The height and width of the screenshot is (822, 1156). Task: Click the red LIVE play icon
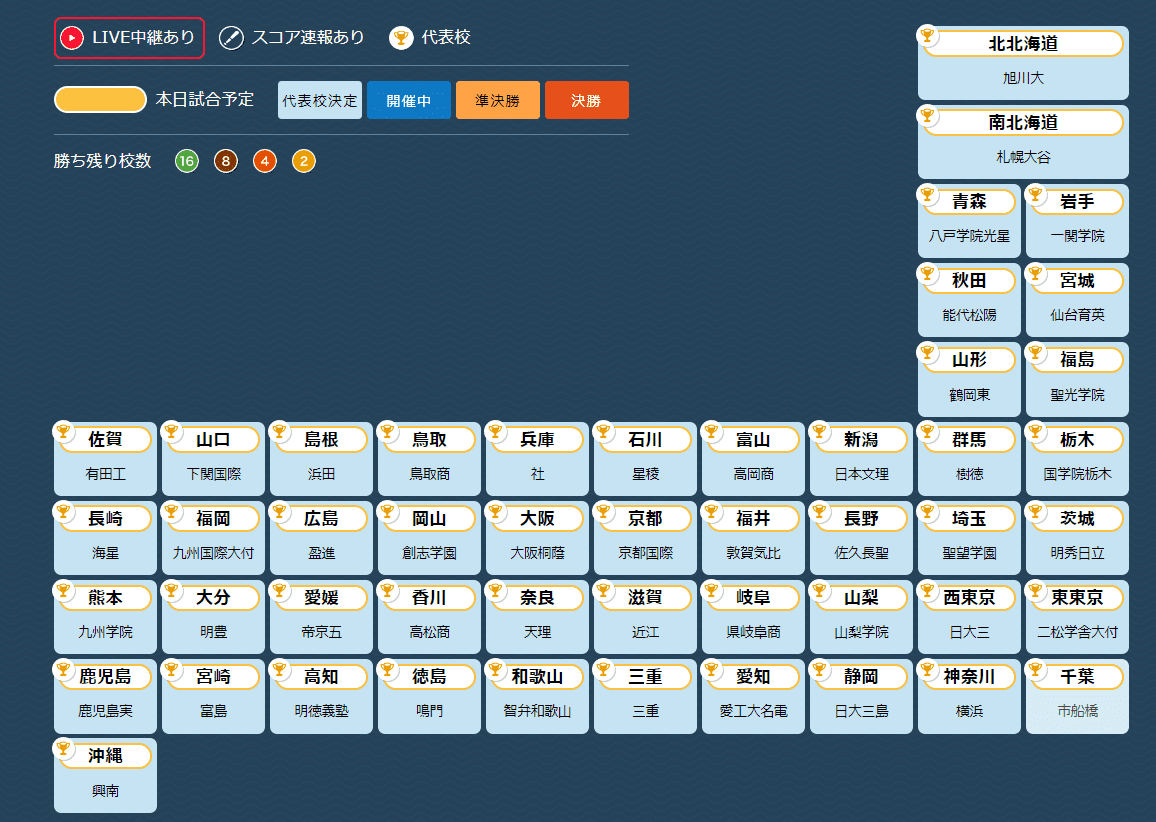pyautogui.click(x=72, y=38)
